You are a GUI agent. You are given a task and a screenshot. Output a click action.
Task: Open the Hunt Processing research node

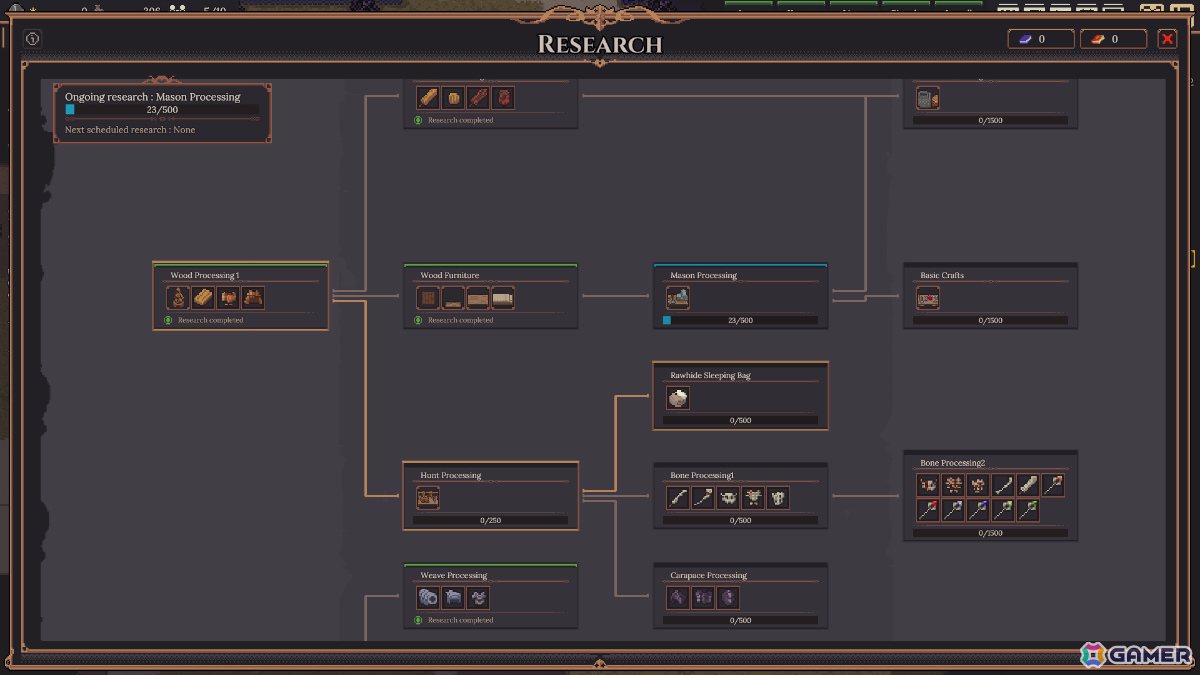pos(490,495)
